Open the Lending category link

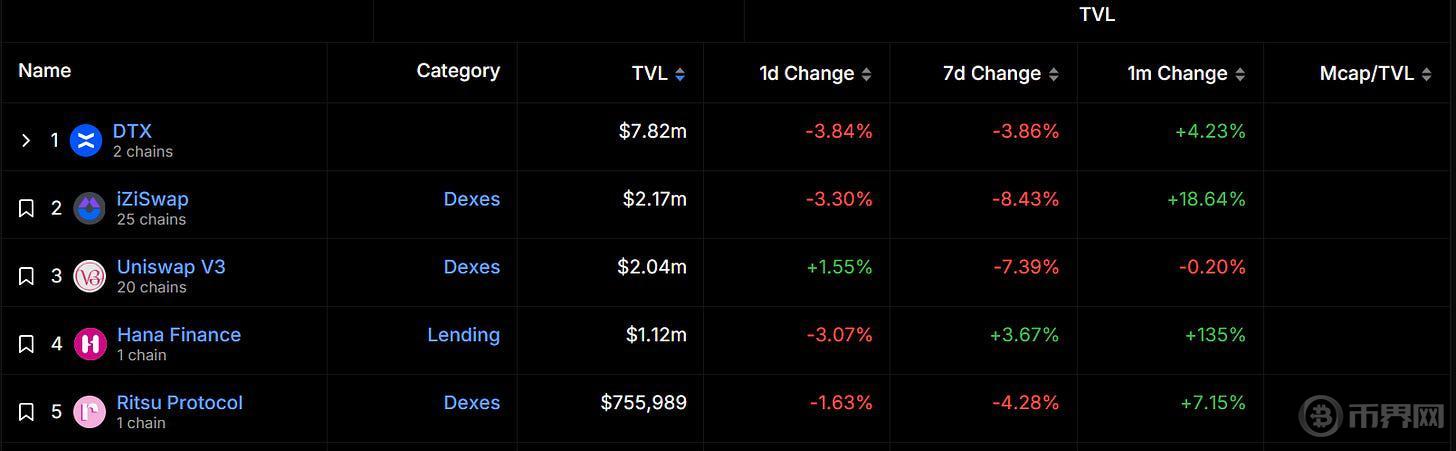(463, 335)
